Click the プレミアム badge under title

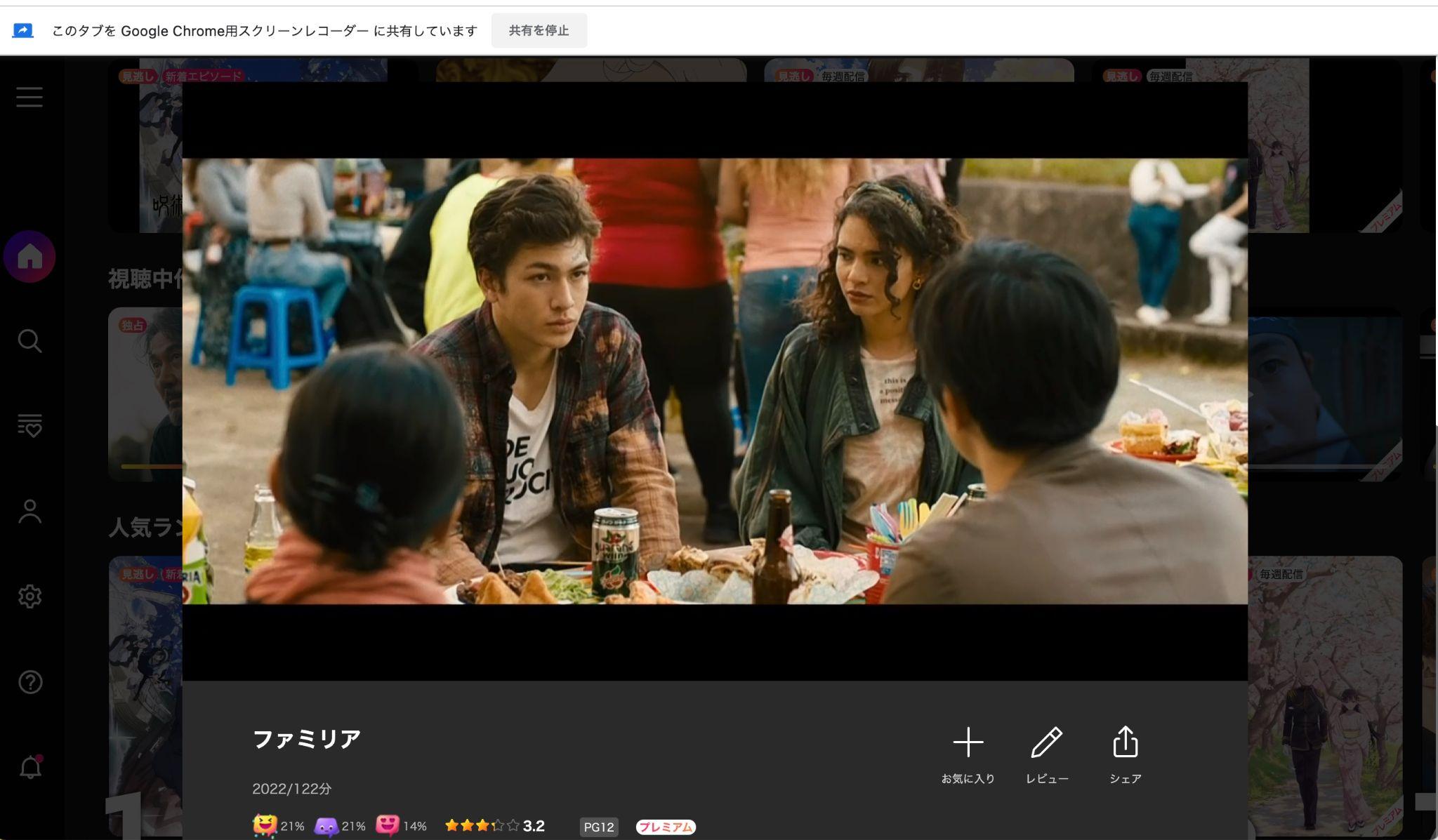click(666, 827)
